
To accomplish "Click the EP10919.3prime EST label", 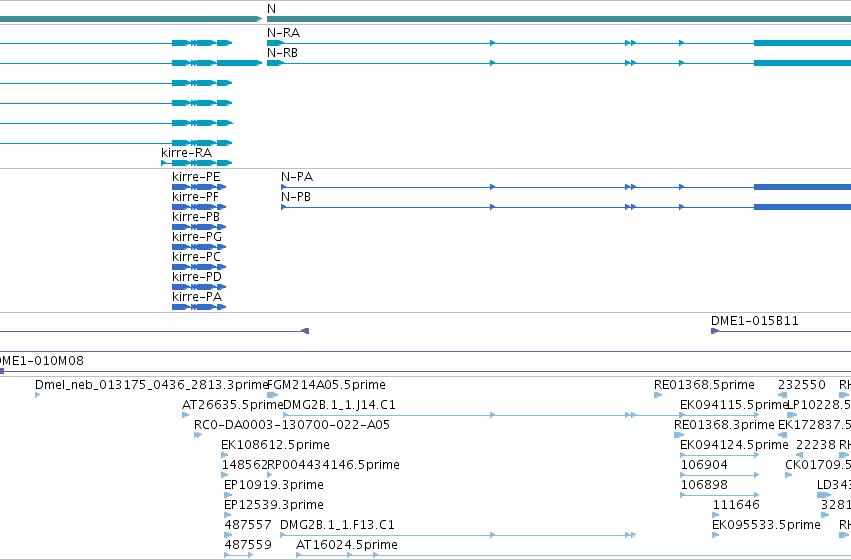I will point(274,485).
